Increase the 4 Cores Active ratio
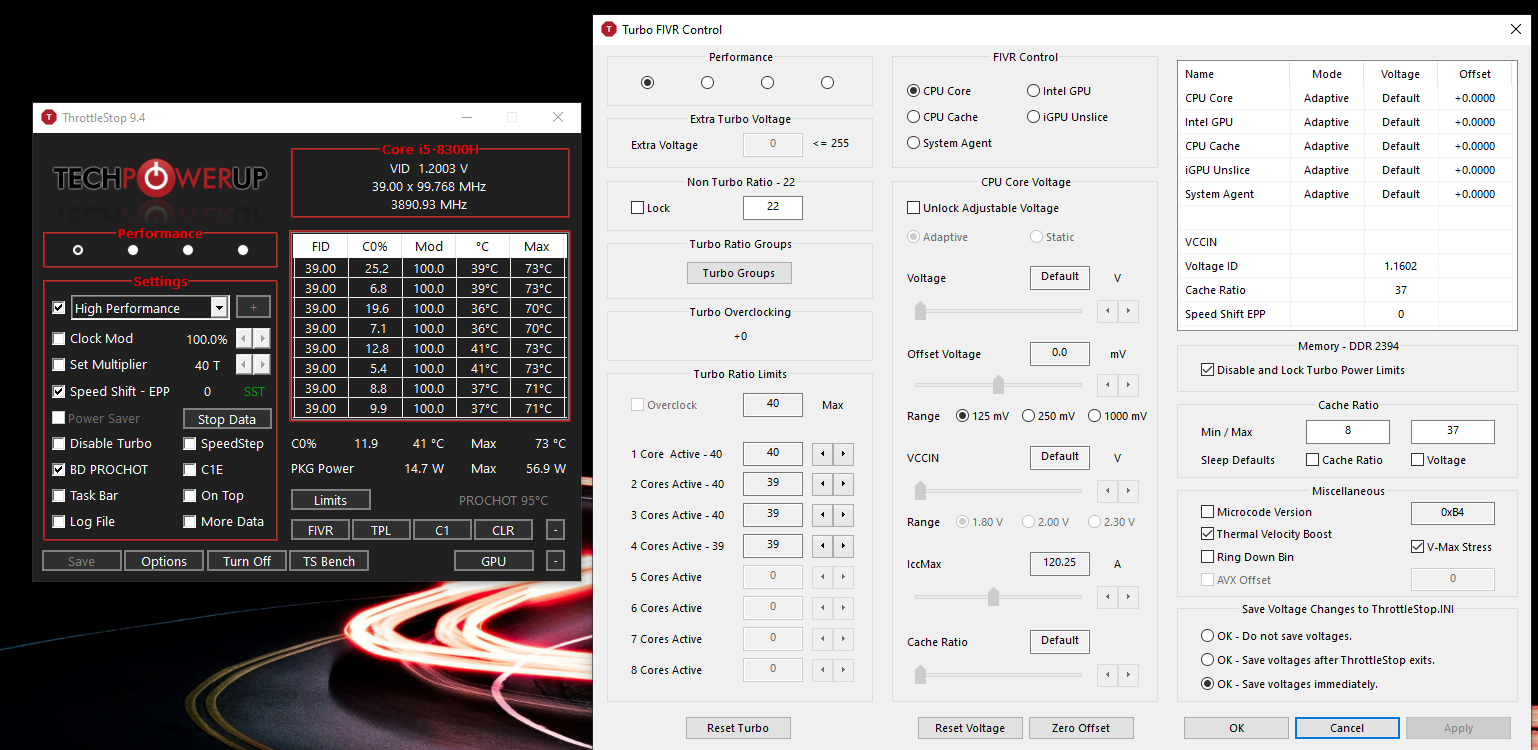This screenshot has height=750, width=1538. pyautogui.click(x=843, y=546)
